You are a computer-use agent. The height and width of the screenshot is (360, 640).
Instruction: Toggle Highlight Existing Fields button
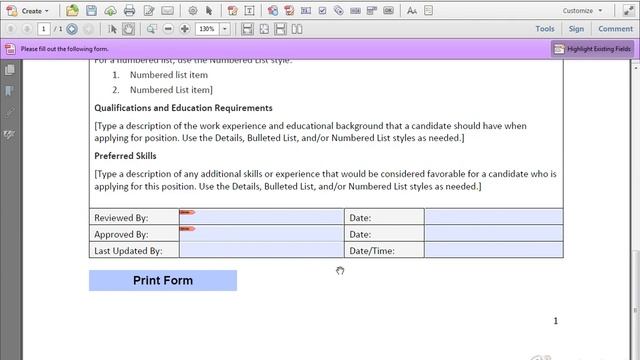592,49
